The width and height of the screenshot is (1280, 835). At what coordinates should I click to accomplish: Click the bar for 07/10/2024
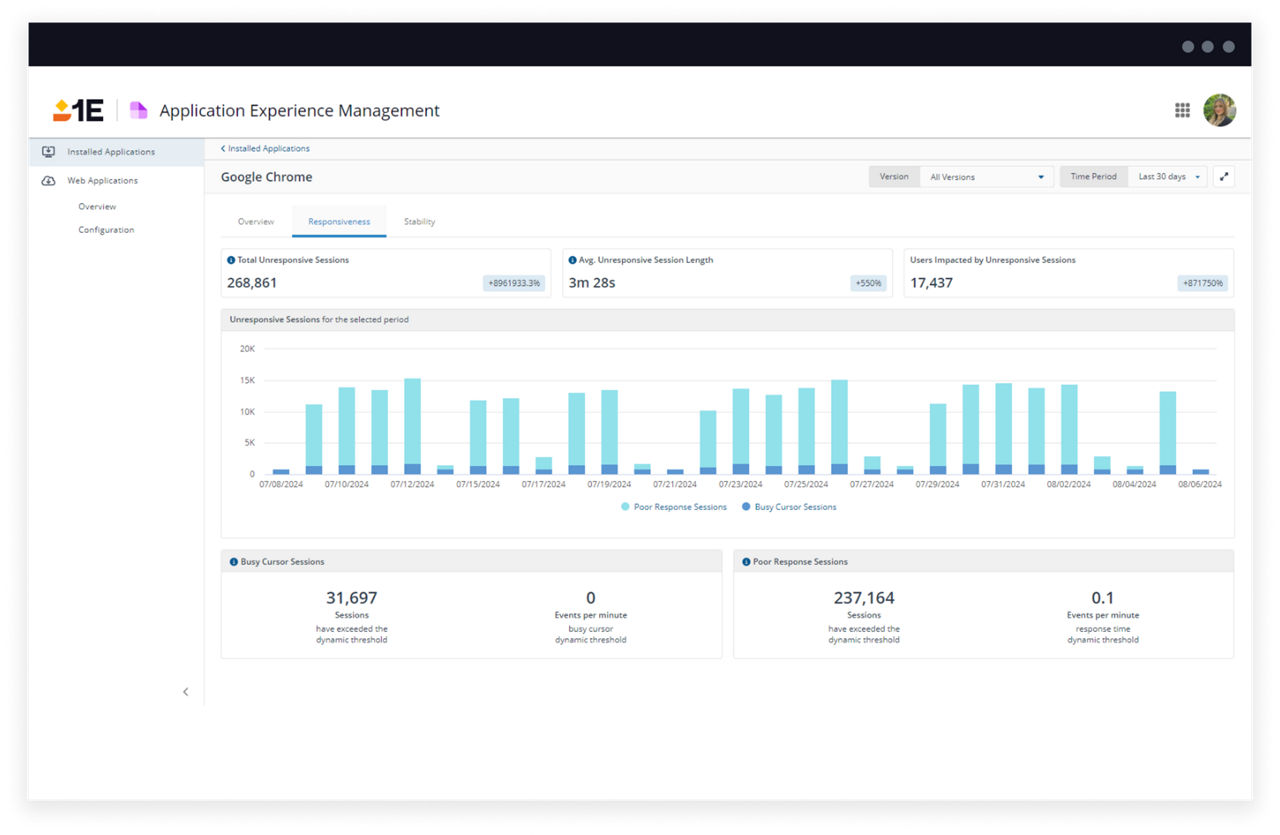click(x=347, y=431)
